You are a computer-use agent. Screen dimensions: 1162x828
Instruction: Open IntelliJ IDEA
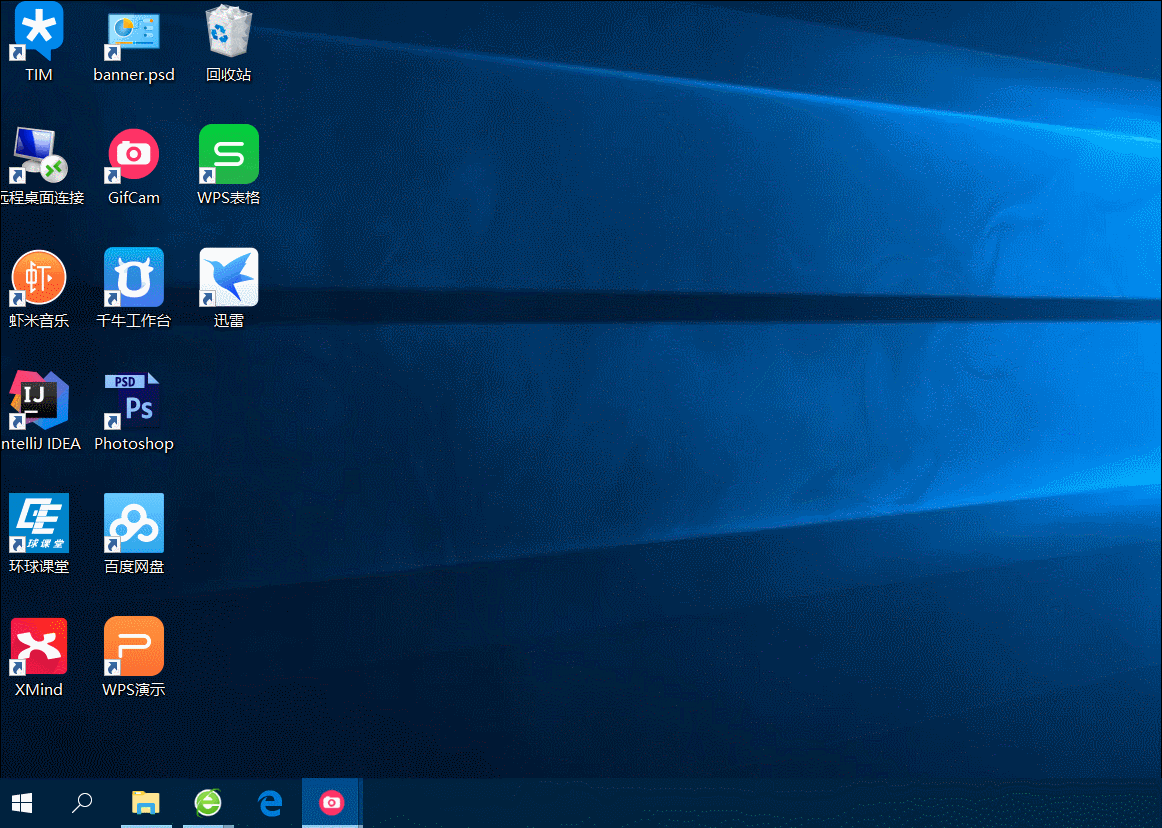(x=38, y=400)
